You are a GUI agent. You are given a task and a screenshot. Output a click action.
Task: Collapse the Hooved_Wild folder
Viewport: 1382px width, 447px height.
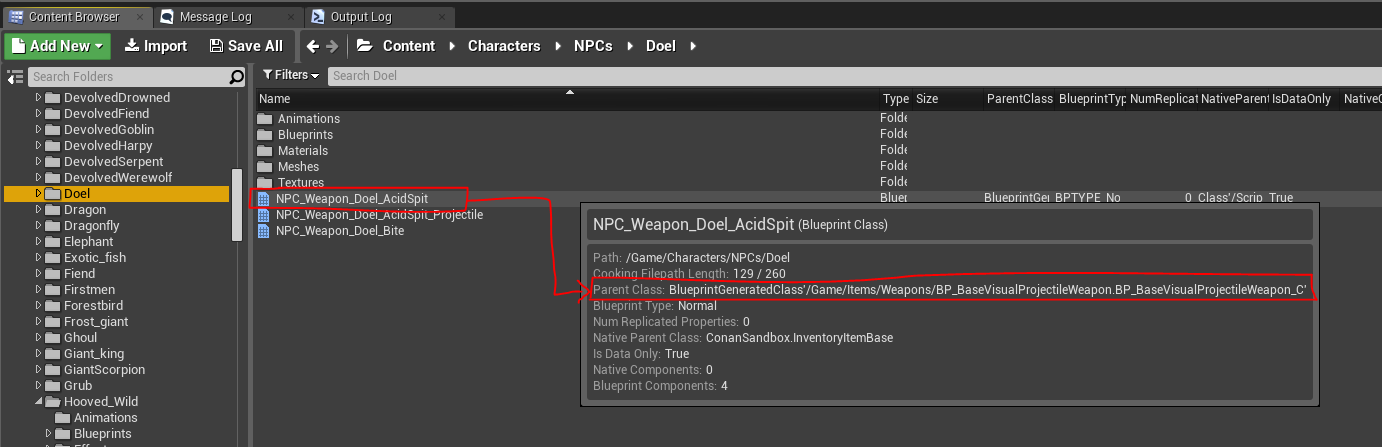pos(39,402)
